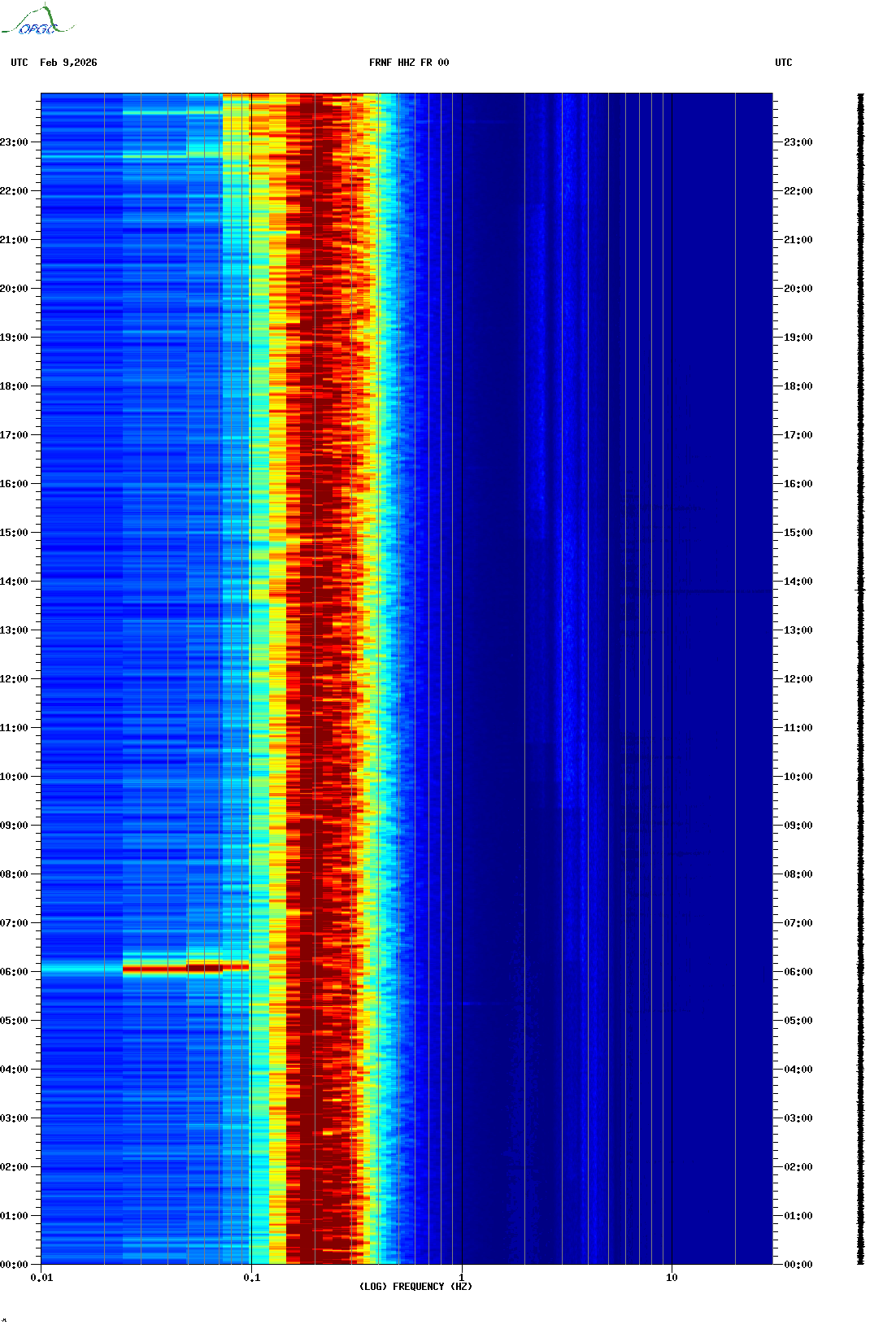The height and width of the screenshot is (1329, 896).
Task: Click the UTC label at top right
Action: pos(783,63)
